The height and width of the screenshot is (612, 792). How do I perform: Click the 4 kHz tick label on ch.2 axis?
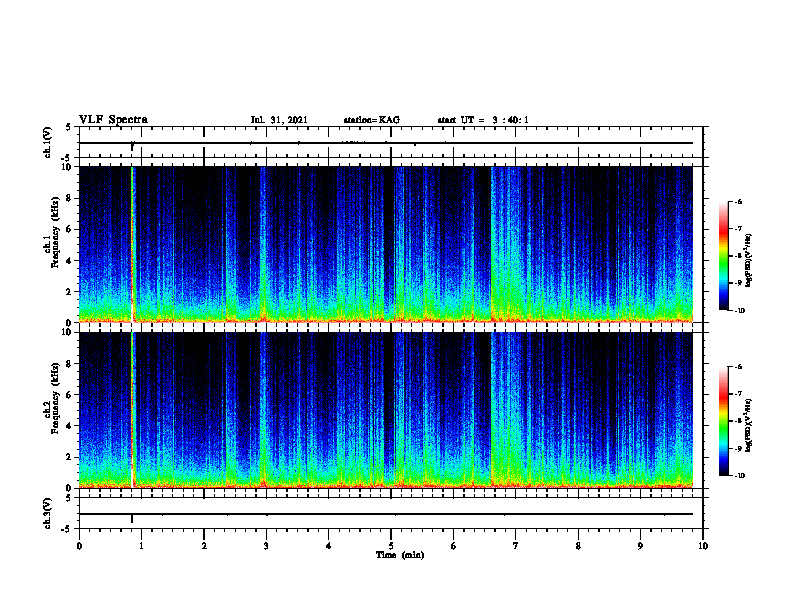(x=70, y=426)
